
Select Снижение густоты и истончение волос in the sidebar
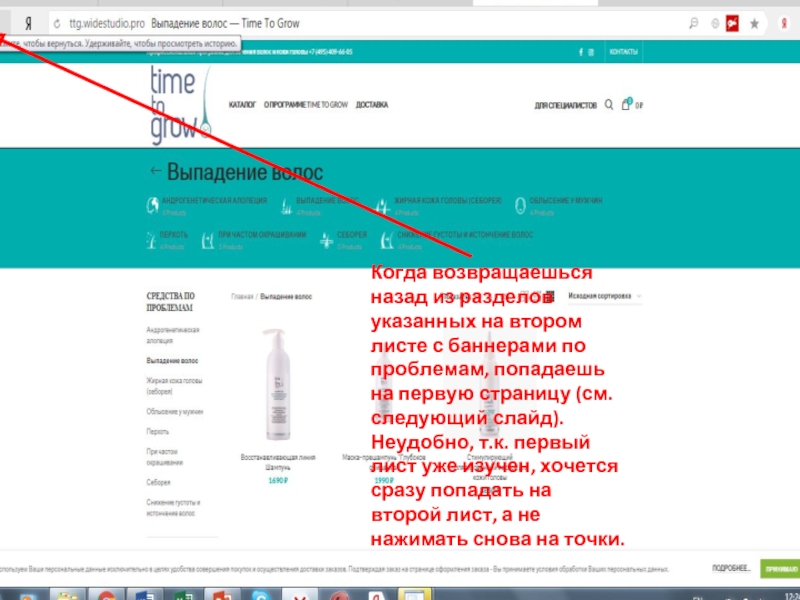tap(173, 508)
